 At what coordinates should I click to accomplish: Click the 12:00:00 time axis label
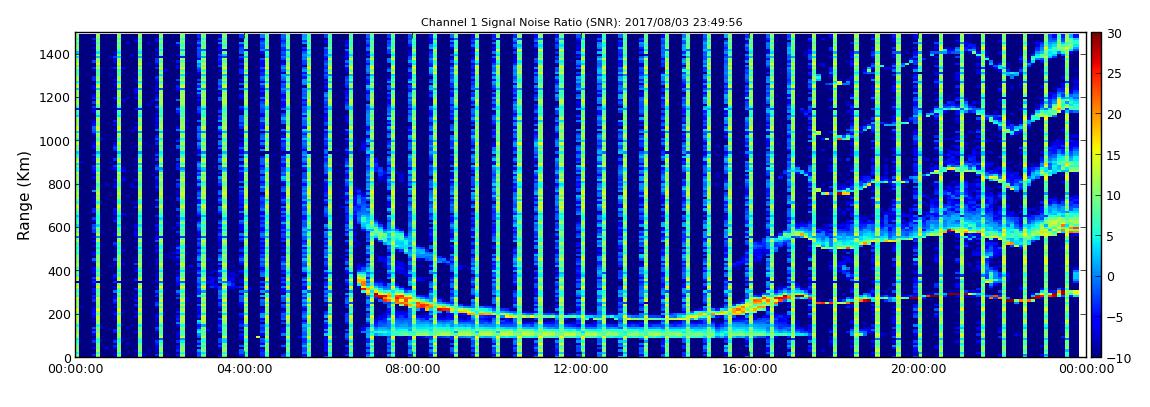[579, 369]
